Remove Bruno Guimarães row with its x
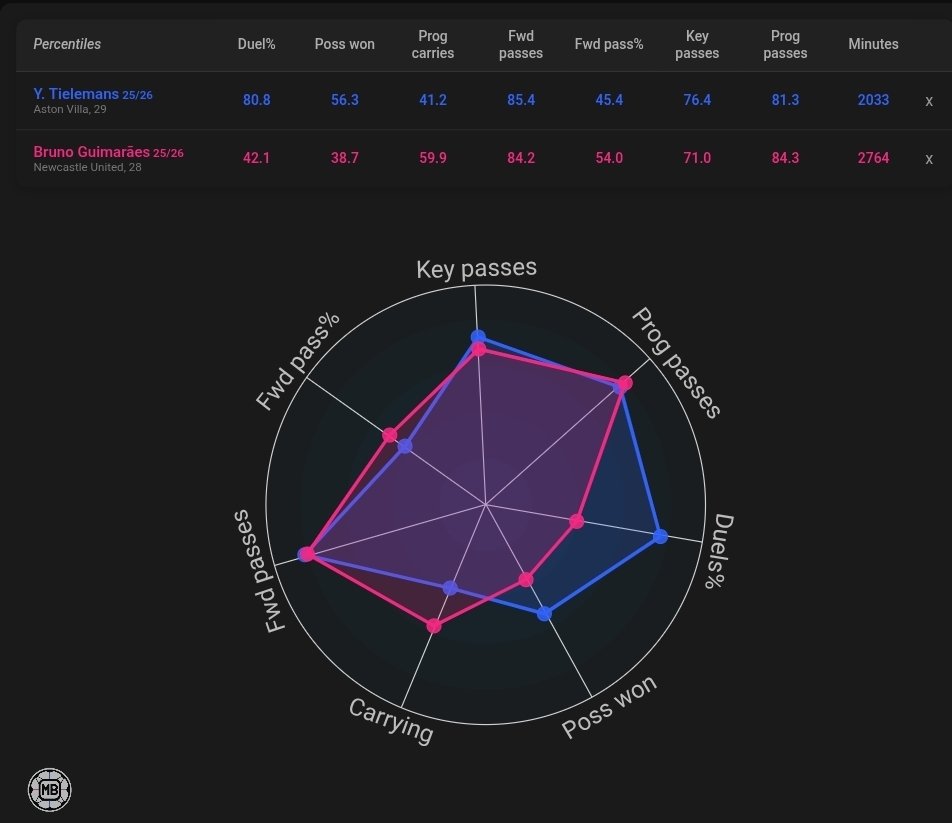 [x=928, y=159]
